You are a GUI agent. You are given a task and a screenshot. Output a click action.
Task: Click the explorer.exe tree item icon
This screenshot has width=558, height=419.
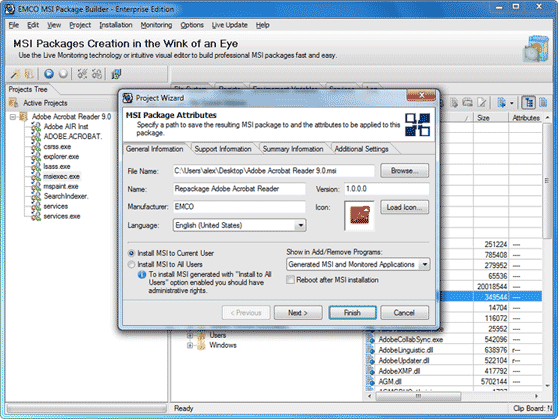point(36,157)
